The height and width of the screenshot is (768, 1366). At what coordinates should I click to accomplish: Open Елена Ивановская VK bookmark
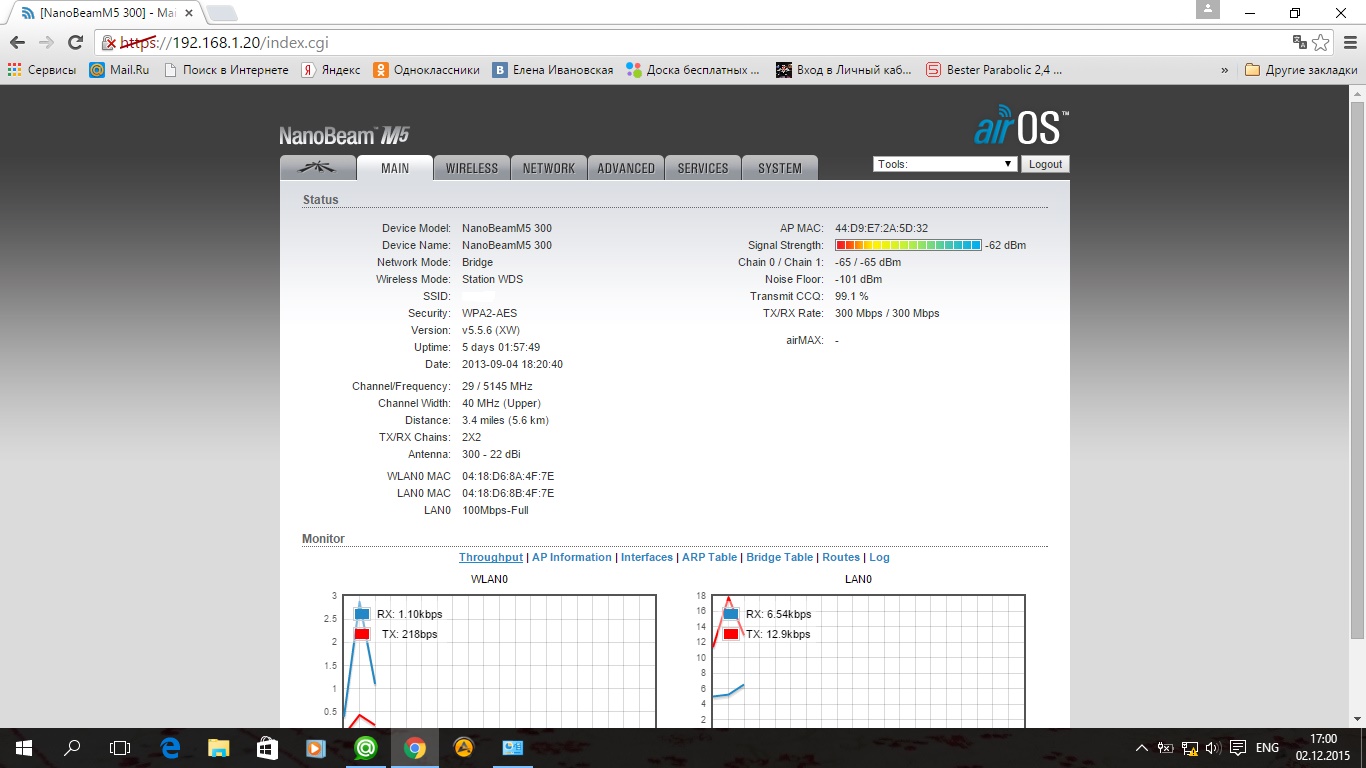(x=553, y=70)
